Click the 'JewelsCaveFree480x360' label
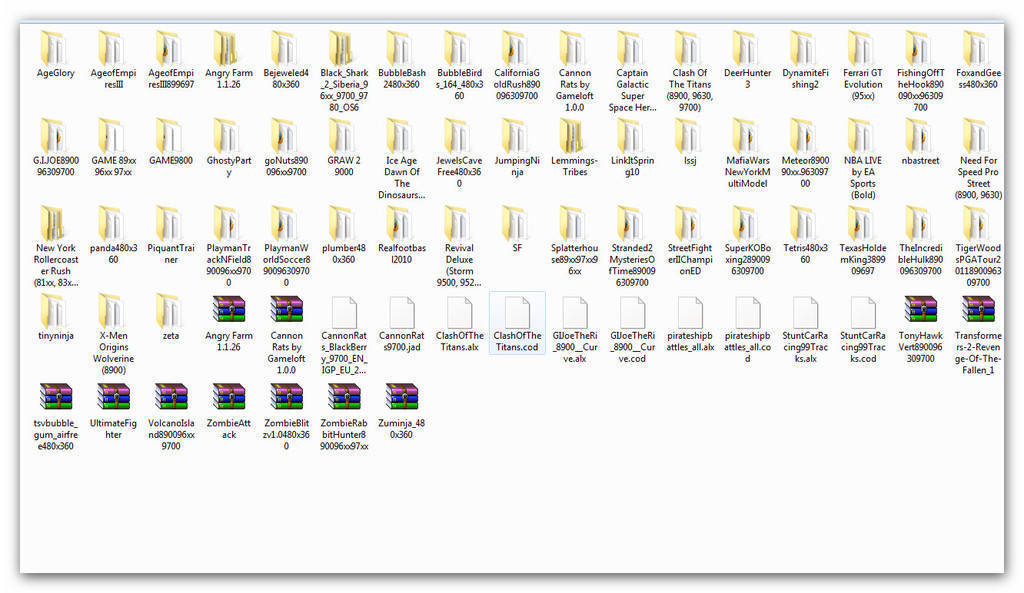This screenshot has height=593, width=1024. tap(459, 172)
